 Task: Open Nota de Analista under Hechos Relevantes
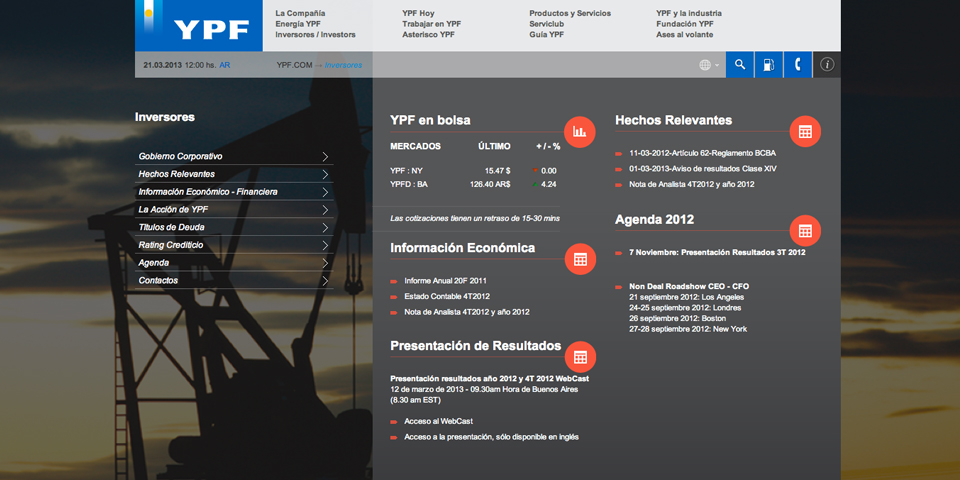[692, 184]
